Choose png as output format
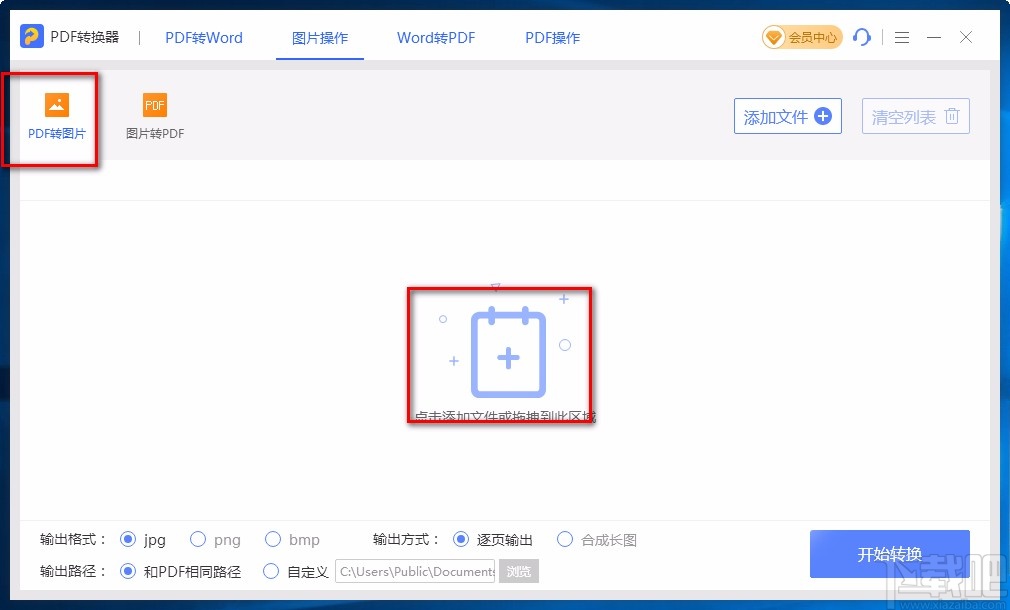The image size is (1010, 610). [198, 539]
